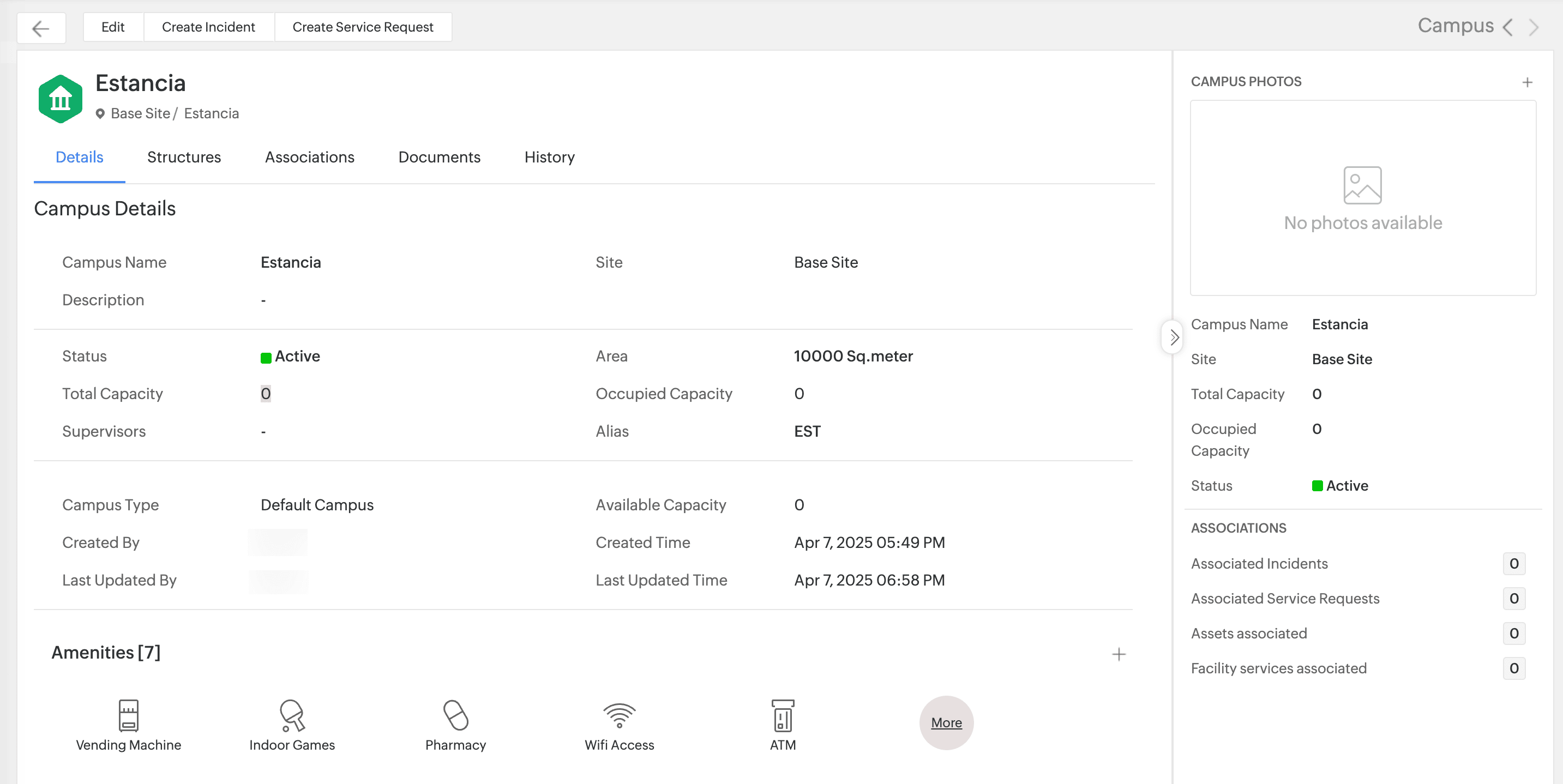Click the Vending Machine amenity icon

coord(128,715)
